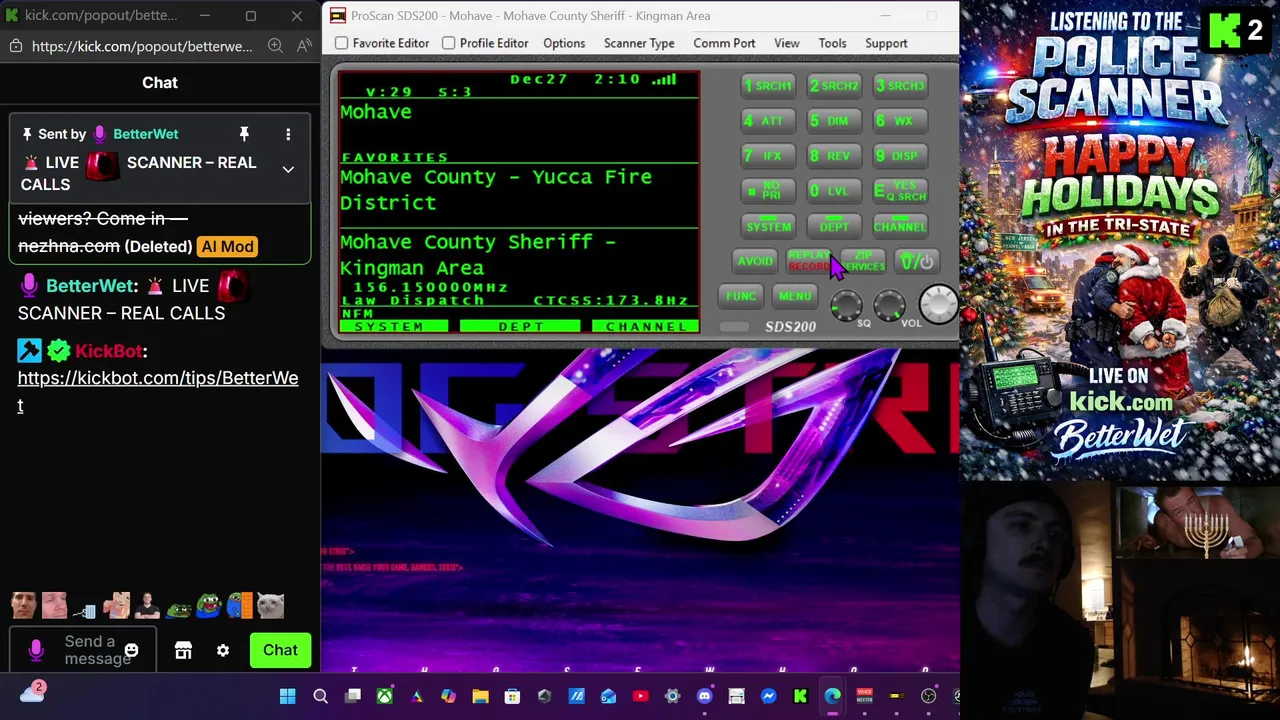Open the Scanner Type menu

coord(639,43)
